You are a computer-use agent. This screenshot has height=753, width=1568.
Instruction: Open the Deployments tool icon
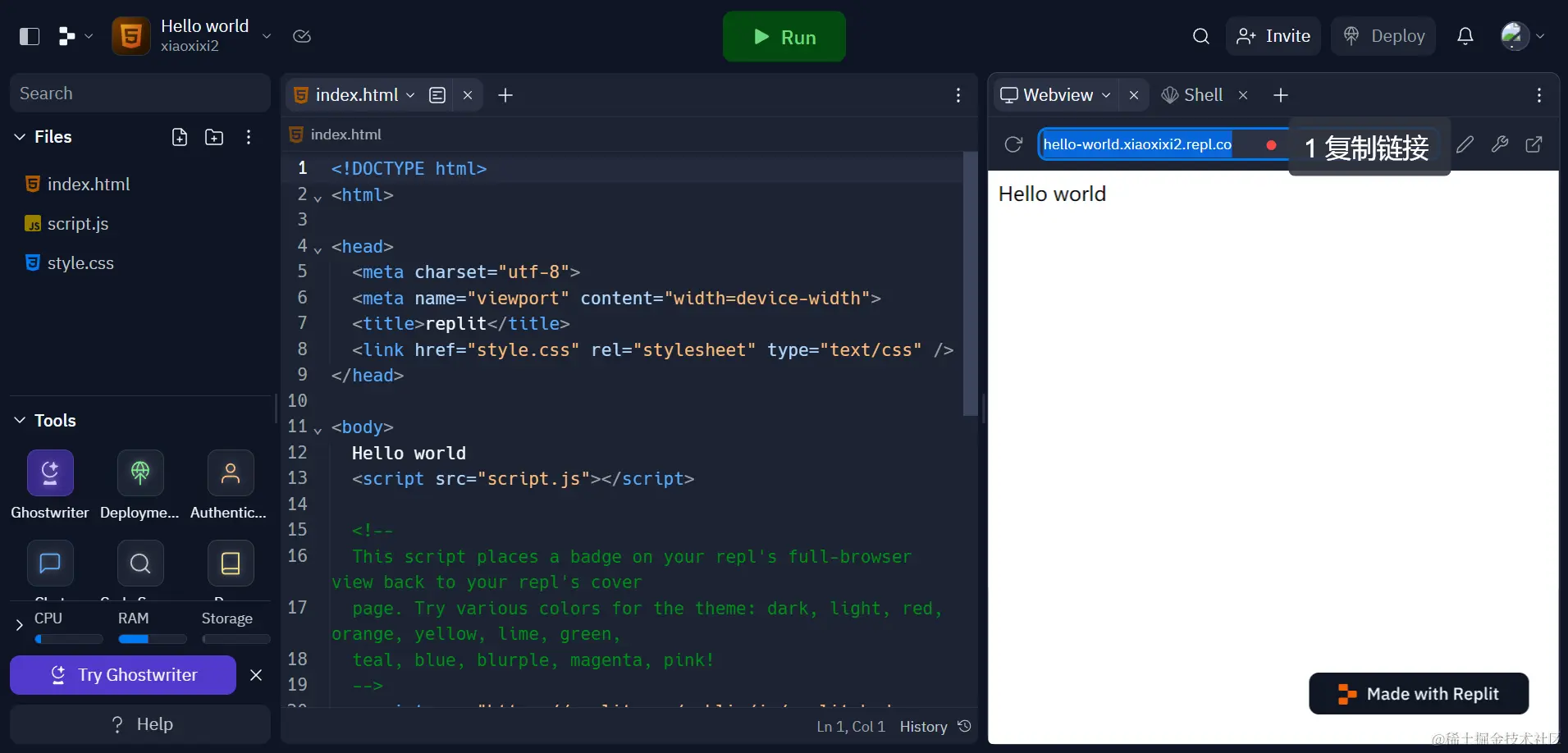click(140, 473)
